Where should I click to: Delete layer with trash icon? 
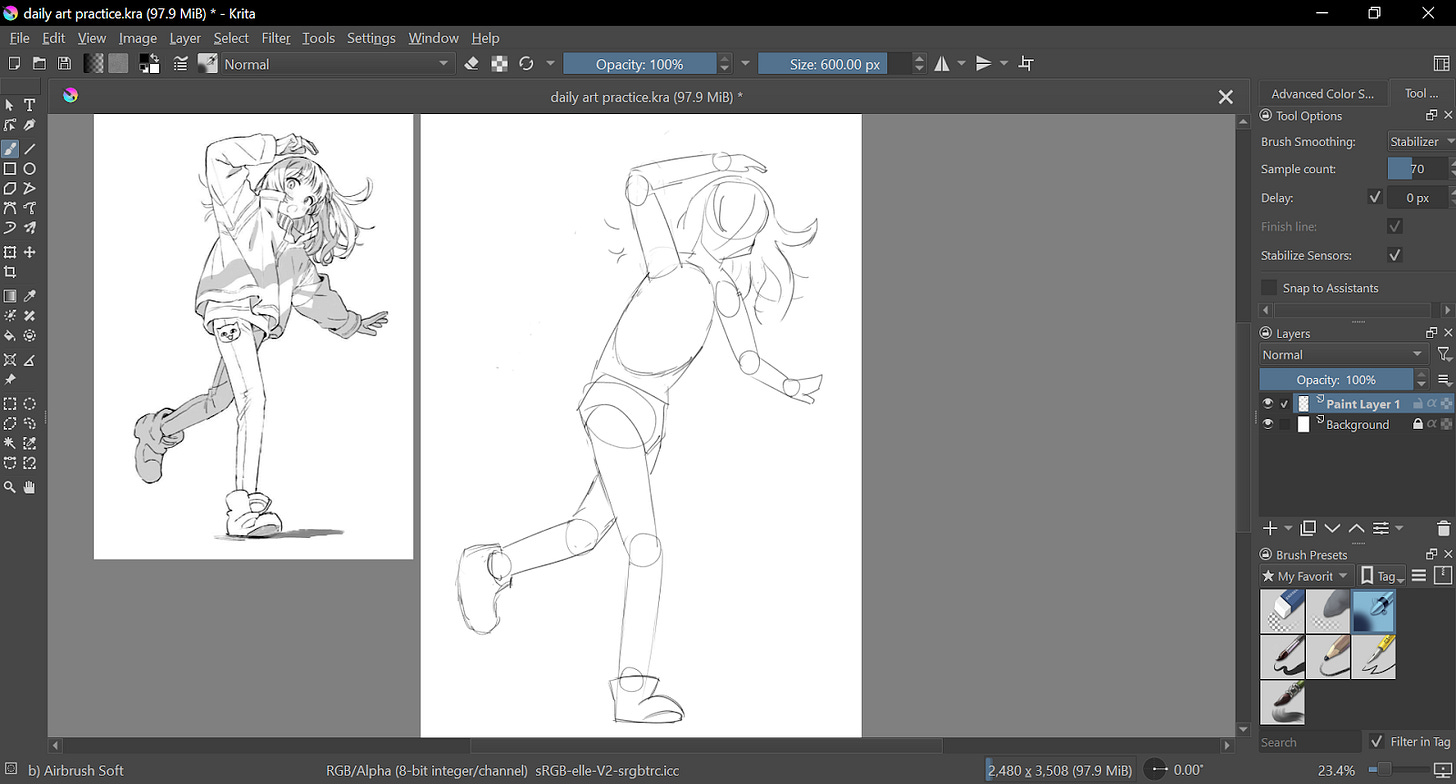pos(1443,528)
